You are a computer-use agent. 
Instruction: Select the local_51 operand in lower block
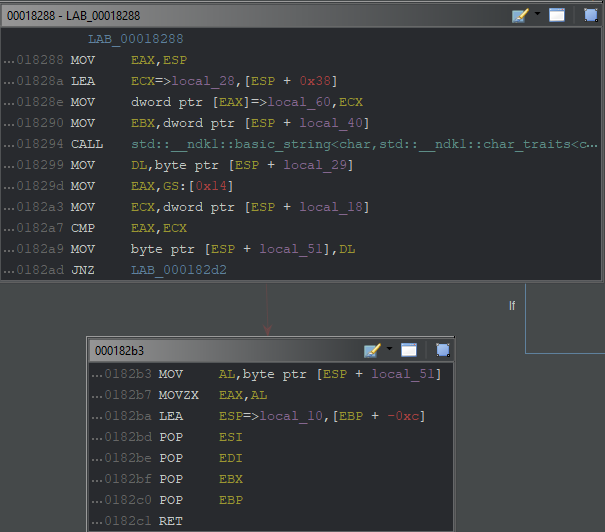[x=405, y=374]
